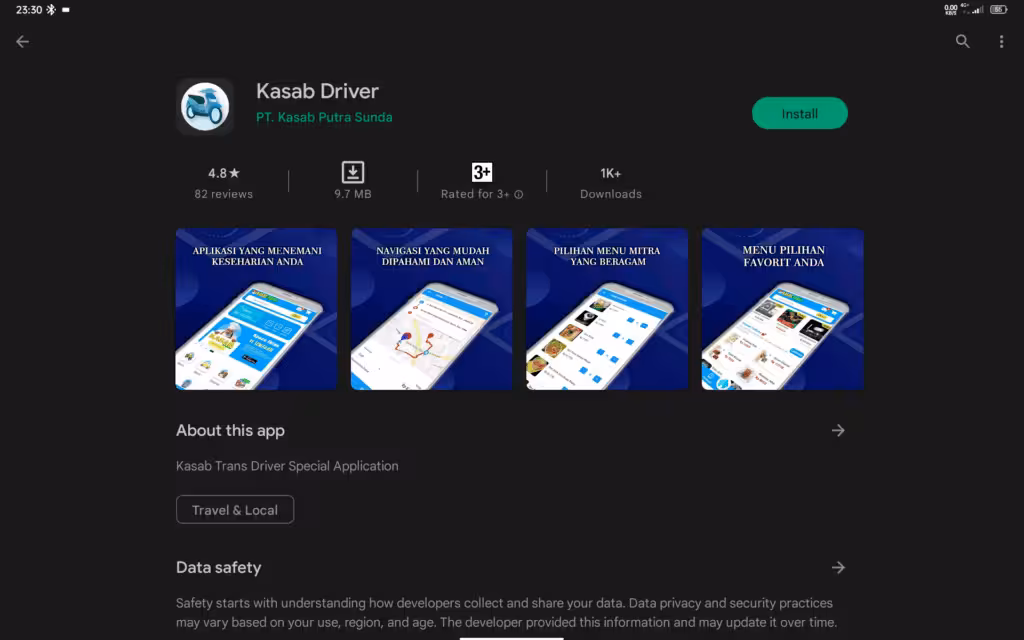The width and height of the screenshot is (1024, 640).
Task: Open the Data safety heading
Action: pyautogui.click(x=218, y=568)
